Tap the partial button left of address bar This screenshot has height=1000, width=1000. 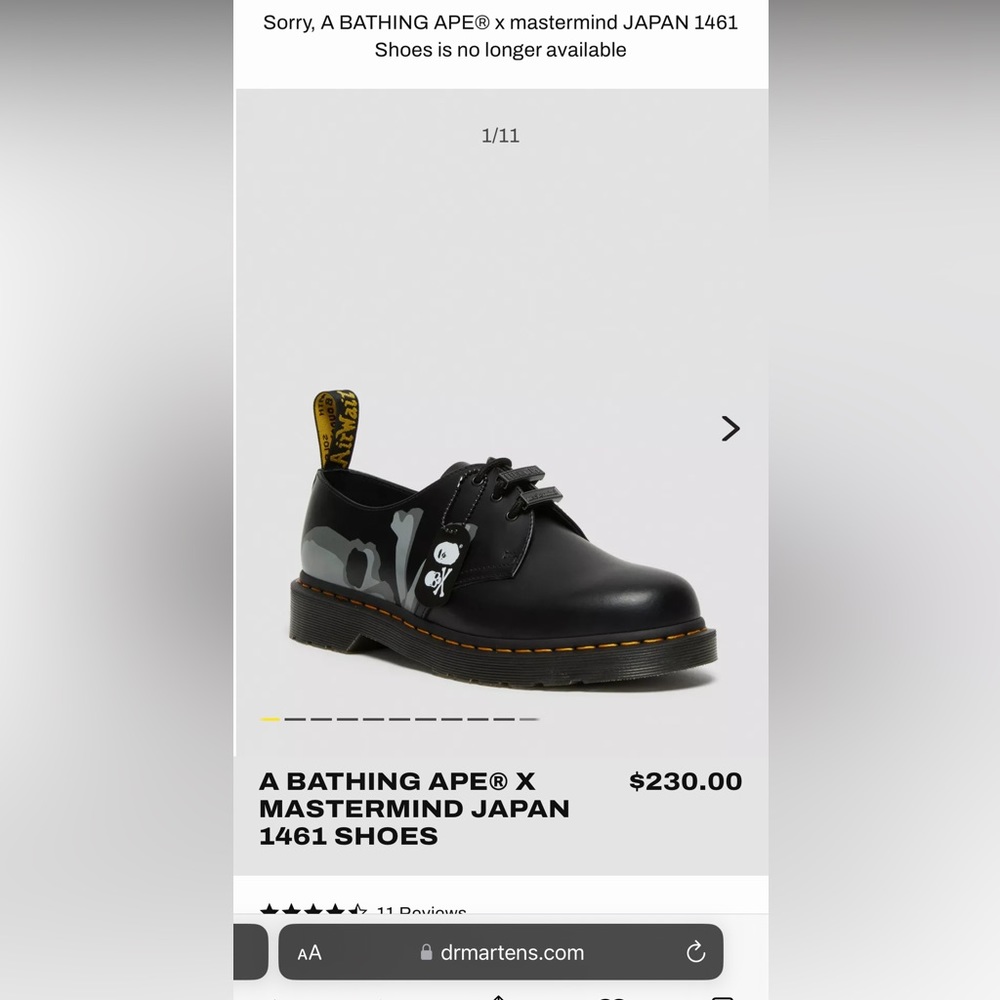tap(249, 952)
